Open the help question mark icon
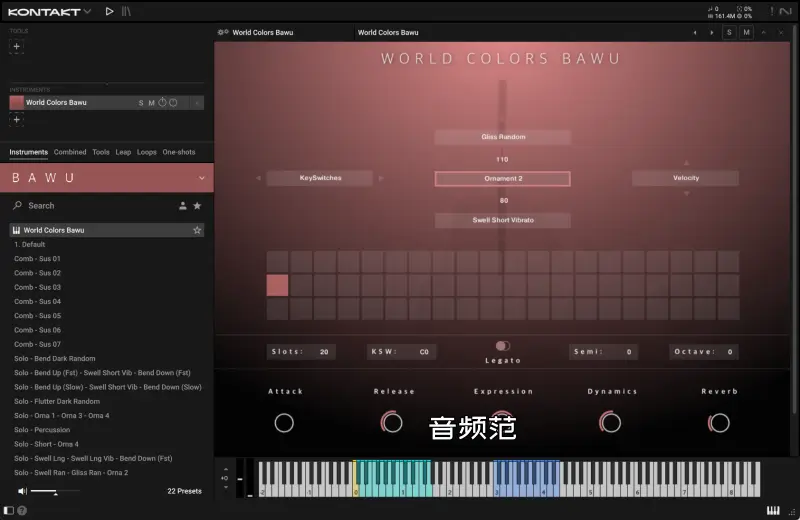The width and height of the screenshot is (800, 520). pos(22,510)
